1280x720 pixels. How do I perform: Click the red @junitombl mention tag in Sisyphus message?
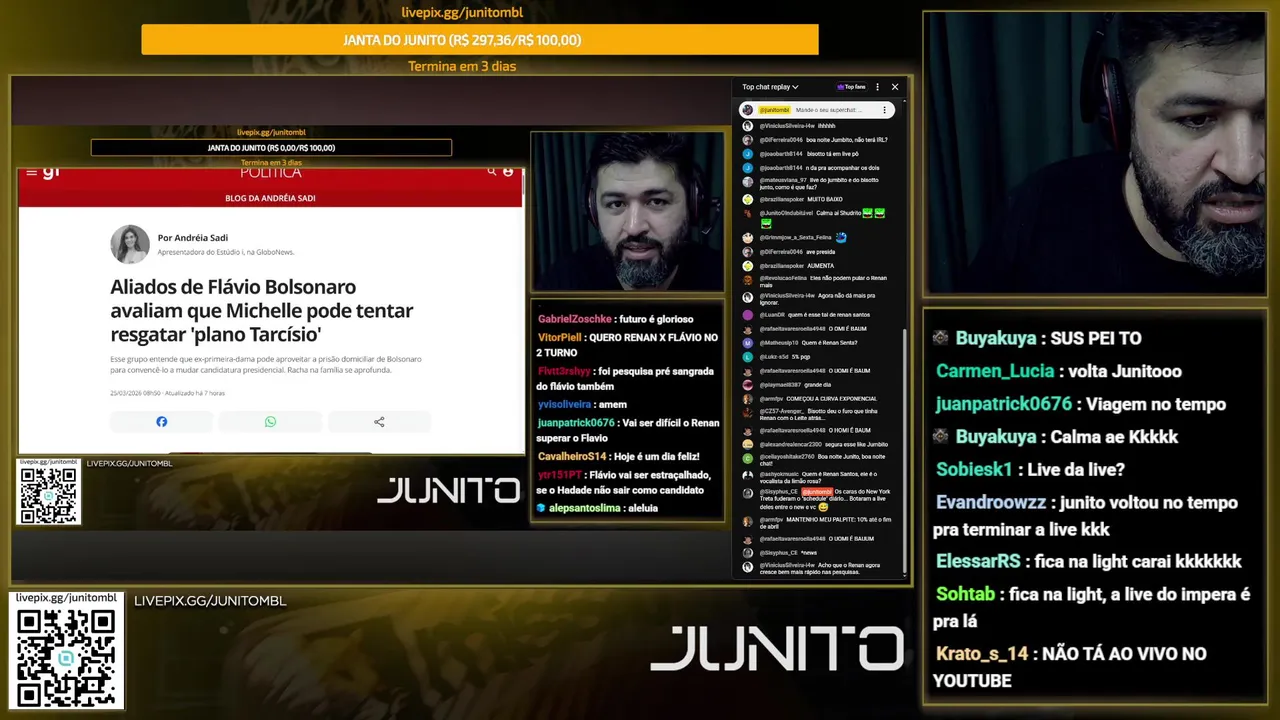(816, 492)
